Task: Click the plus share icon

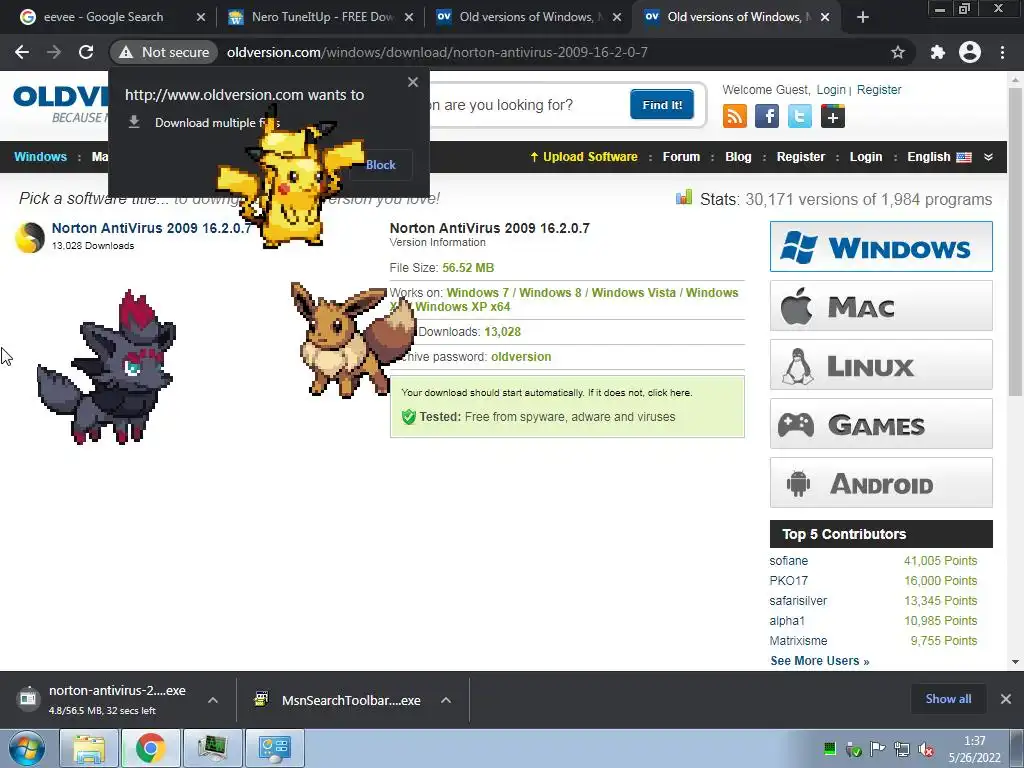Action: (833, 117)
